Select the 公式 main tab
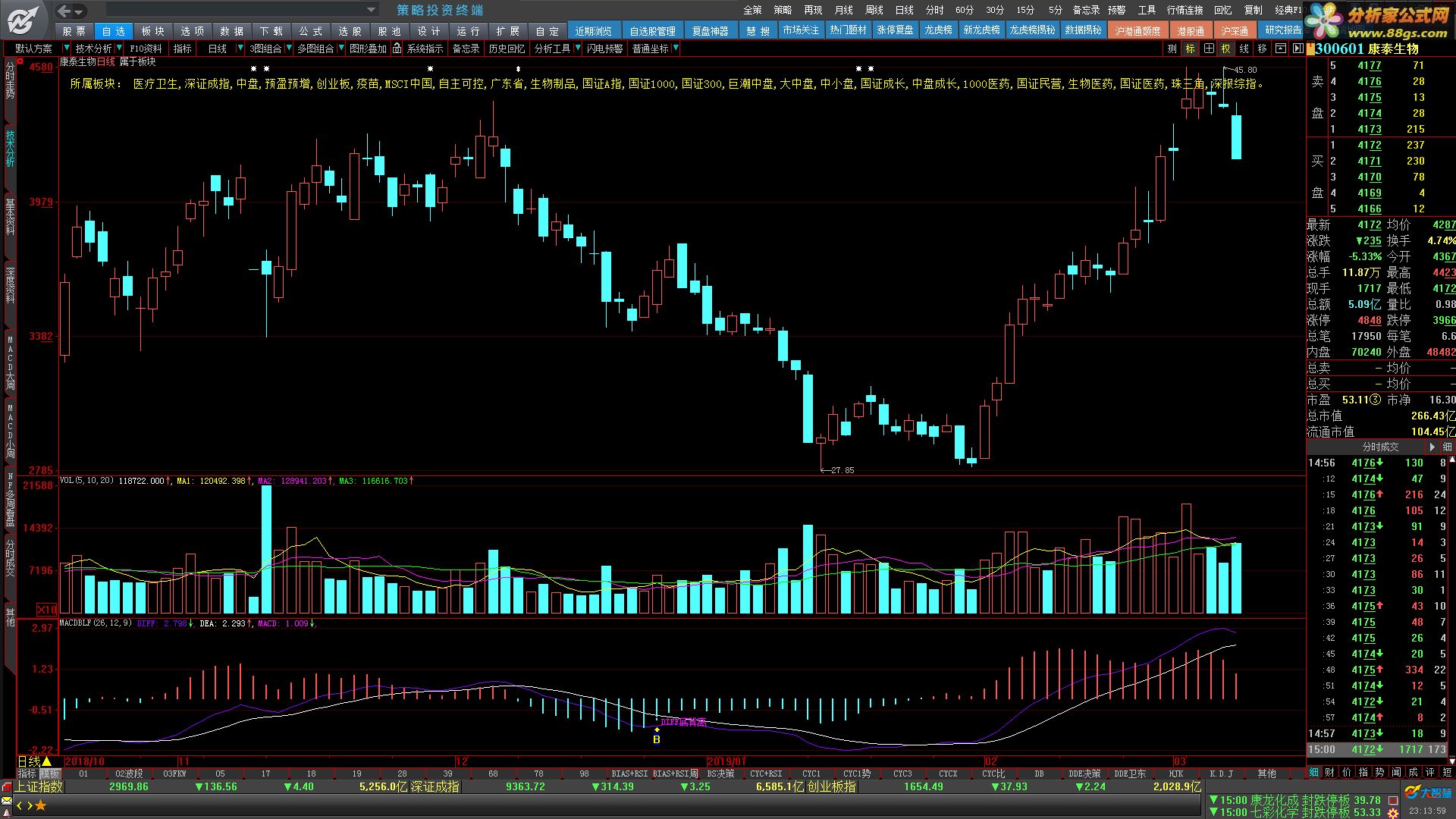Screen dimensions: 1456x819 pyautogui.click(x=311, y=31)
